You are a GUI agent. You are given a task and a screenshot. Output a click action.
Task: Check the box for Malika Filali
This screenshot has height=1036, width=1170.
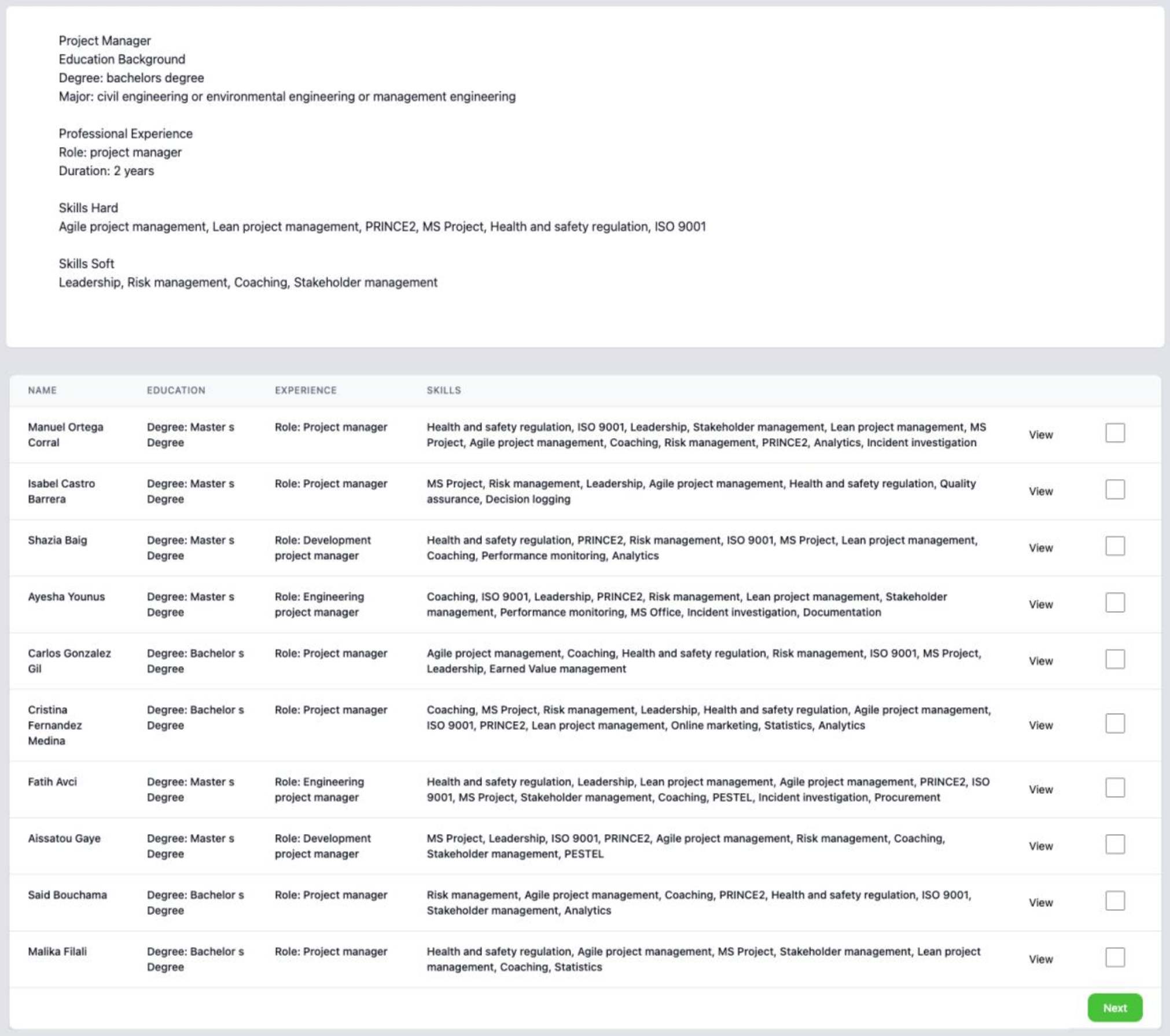[x=1115, y=958]
